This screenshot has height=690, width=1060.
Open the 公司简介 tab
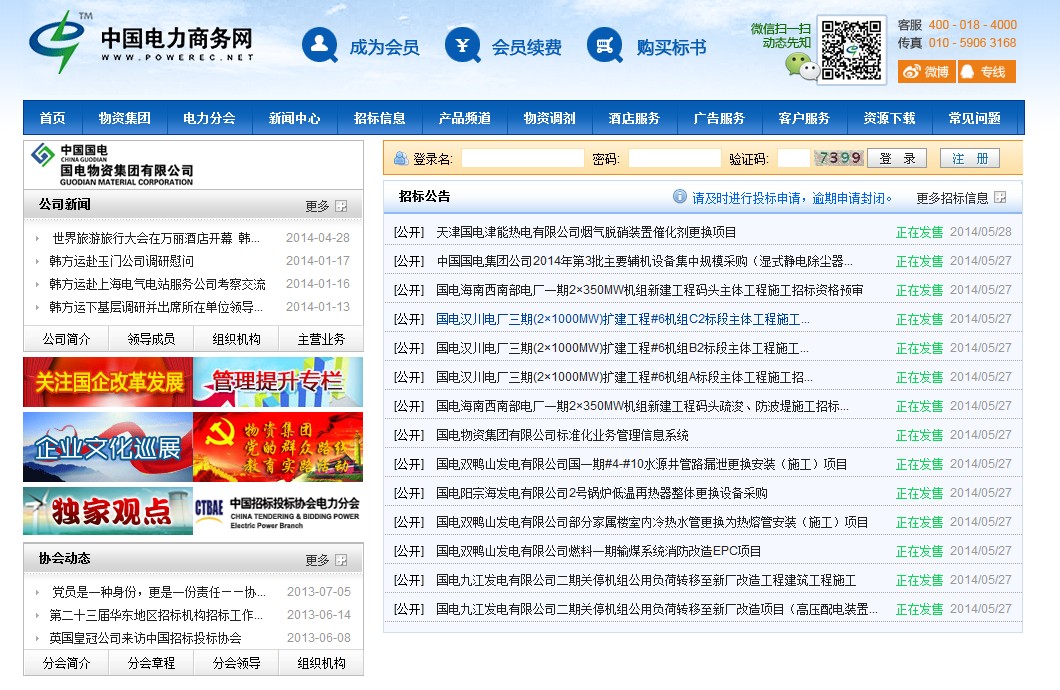pyautogui.click(x=66, y=339)
